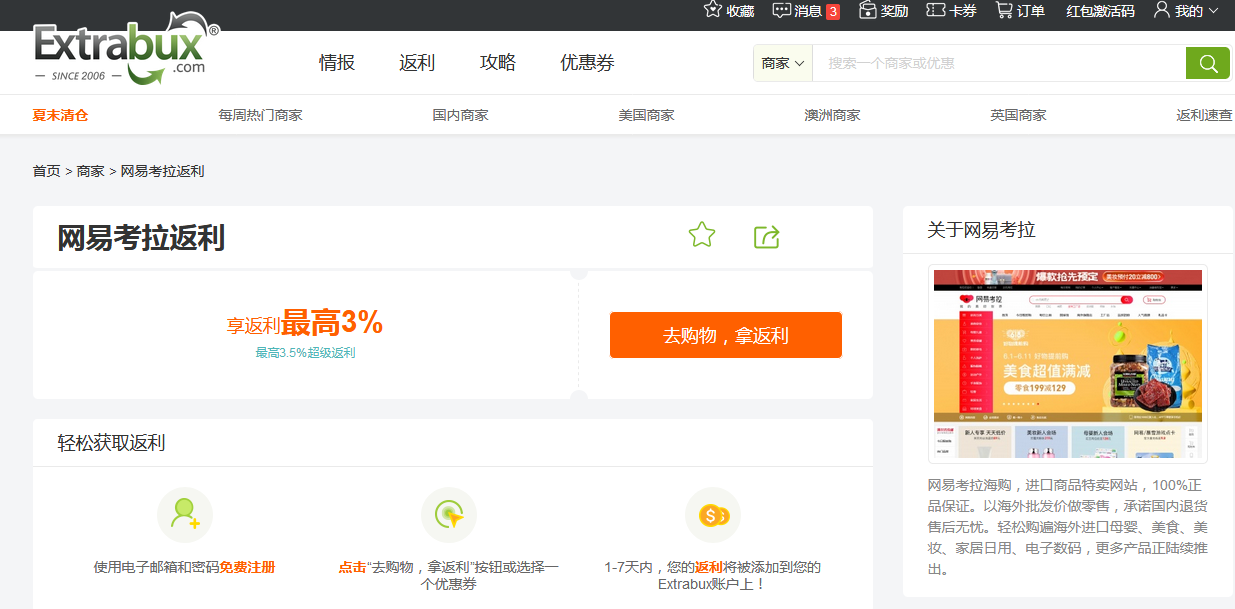
Task: Click the green search magnifier button
Action: point(1207,63)
